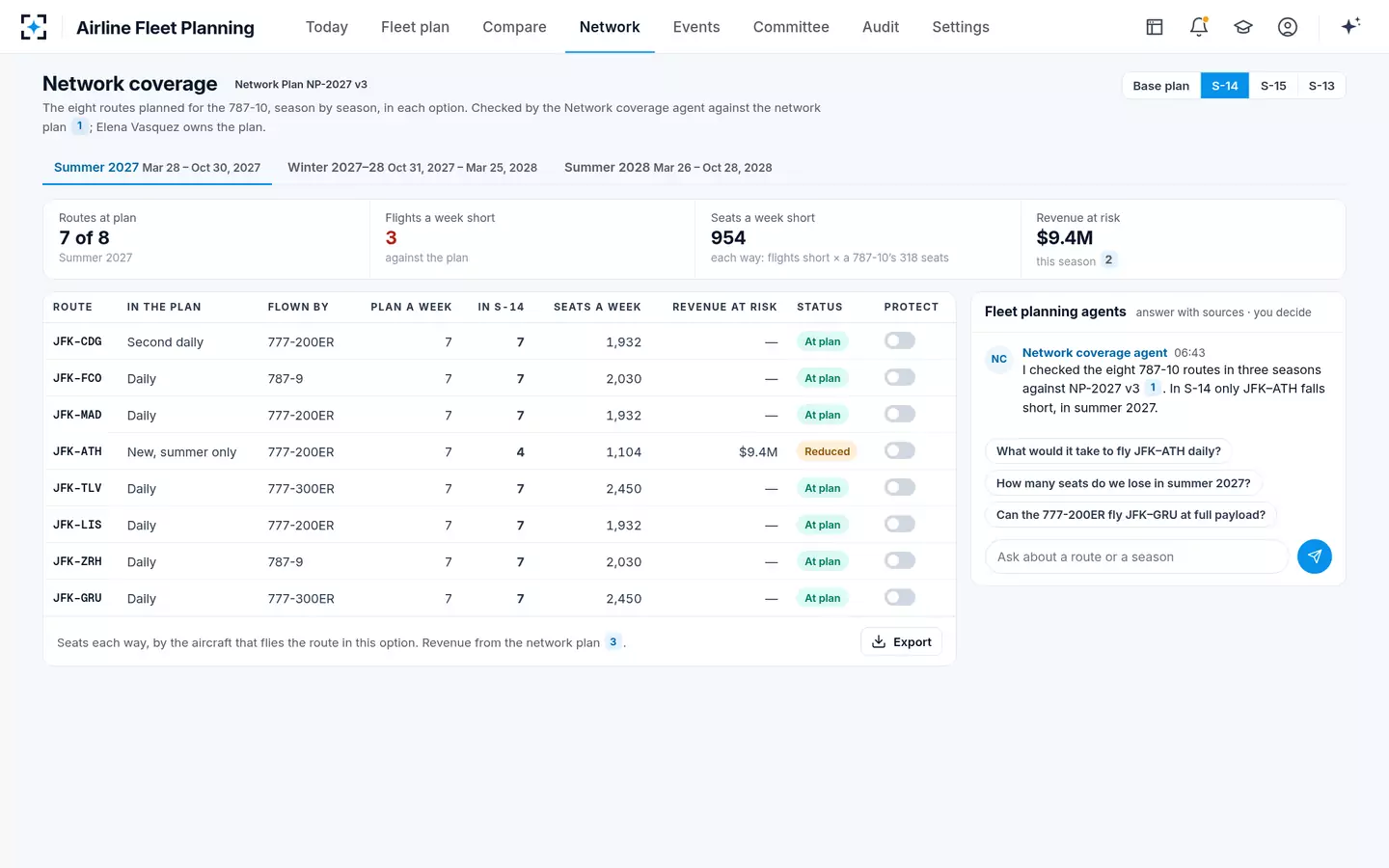This screenshot has height=868, width=1389.
Task: Select the Base plan option
Action: point(1161,86)
